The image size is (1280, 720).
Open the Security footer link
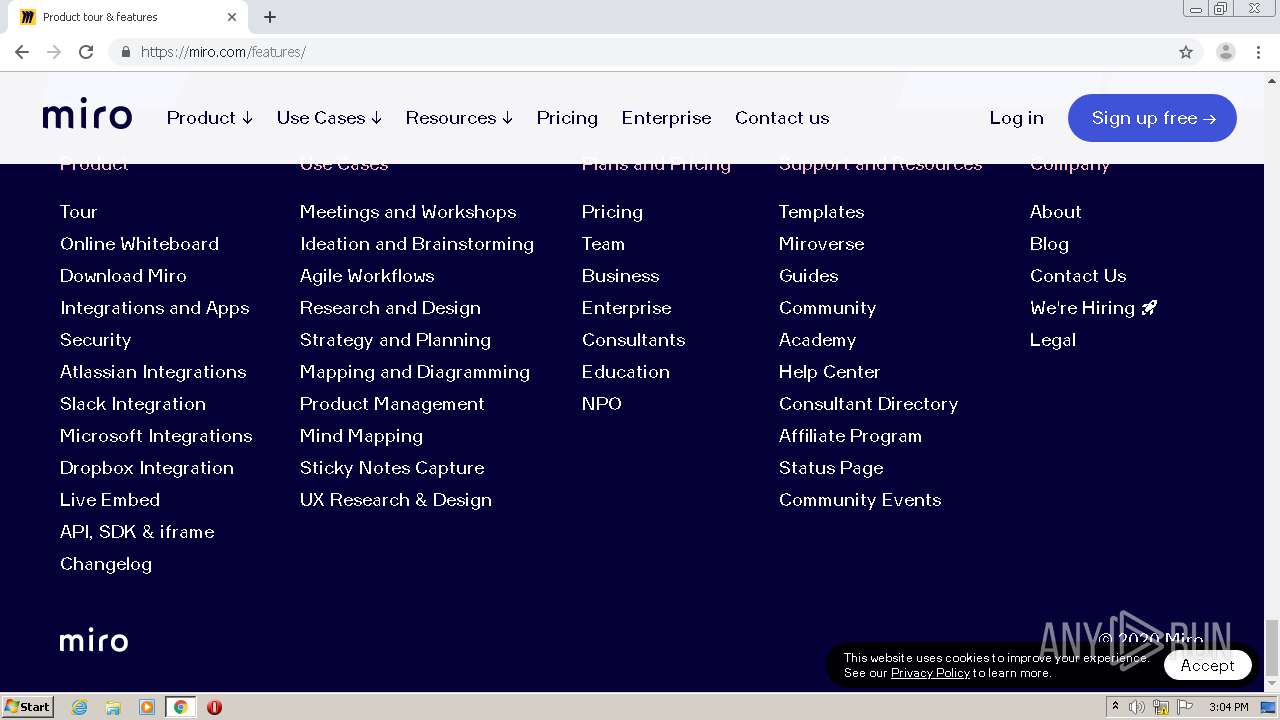(x=95, y=340)
